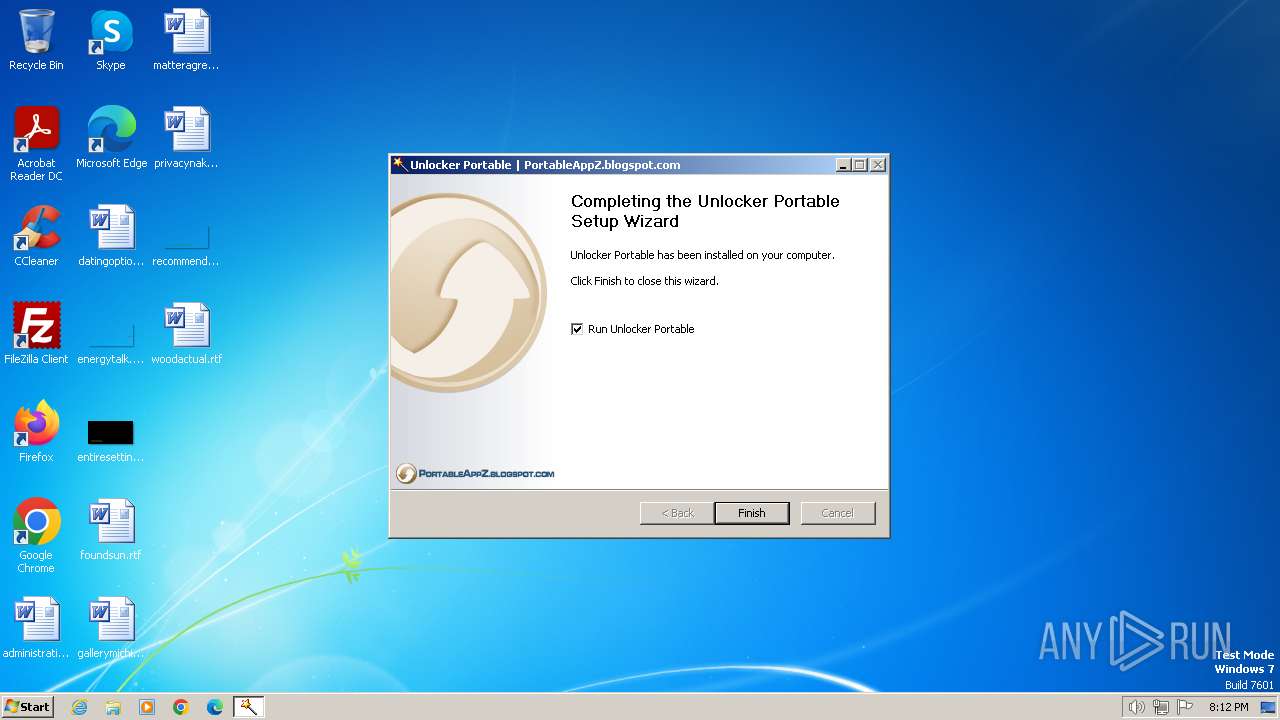Select the matteragre... Word document

[x=186, y=40]
